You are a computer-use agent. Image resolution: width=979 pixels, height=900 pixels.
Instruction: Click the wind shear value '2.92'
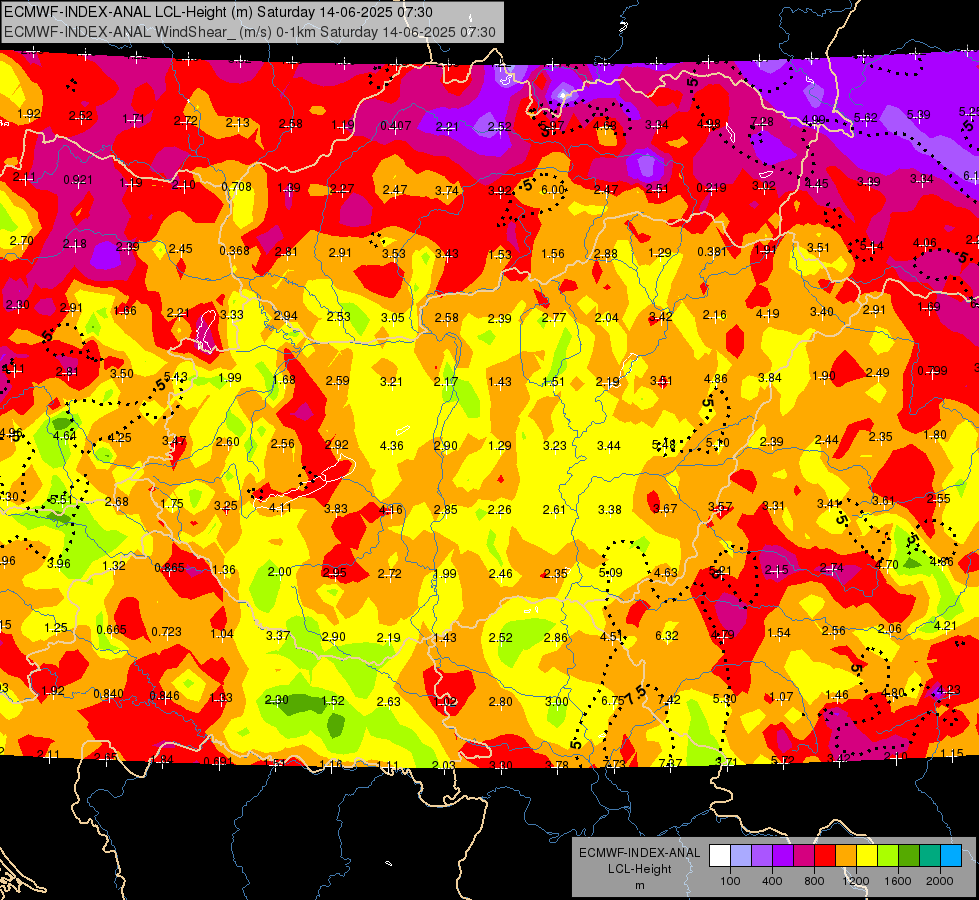pyautogui.click(x=337, y=445)
